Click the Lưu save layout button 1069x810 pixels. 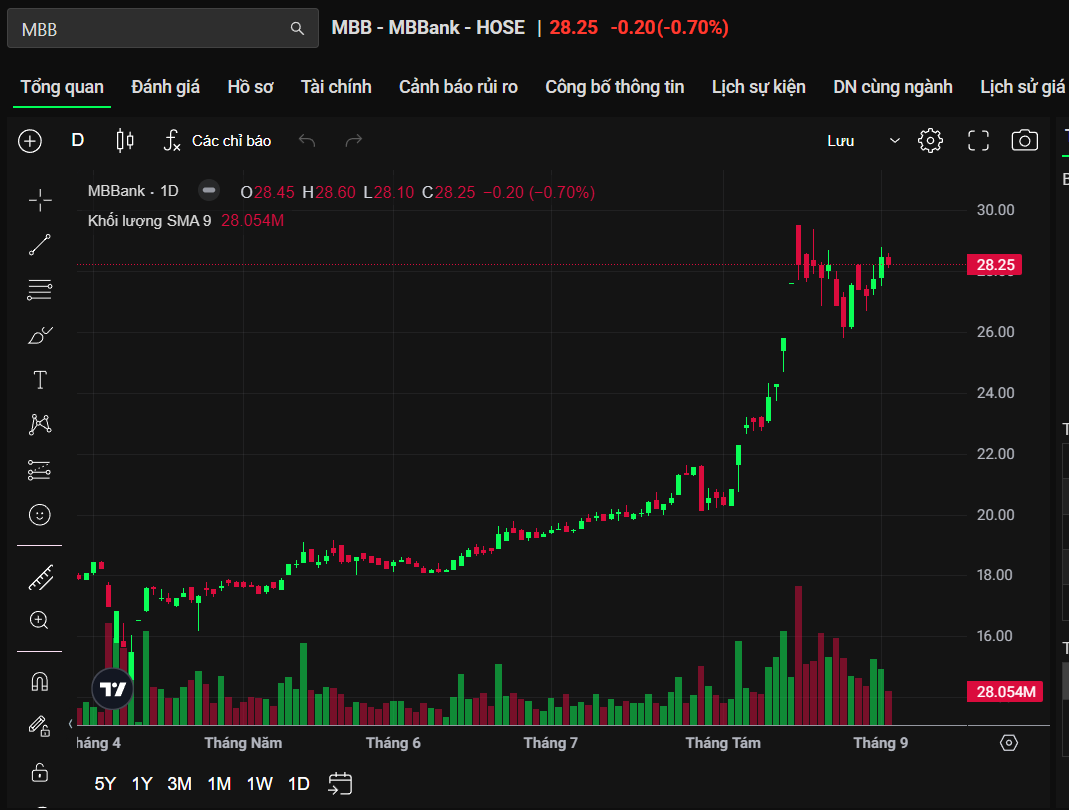pos(841,141)
